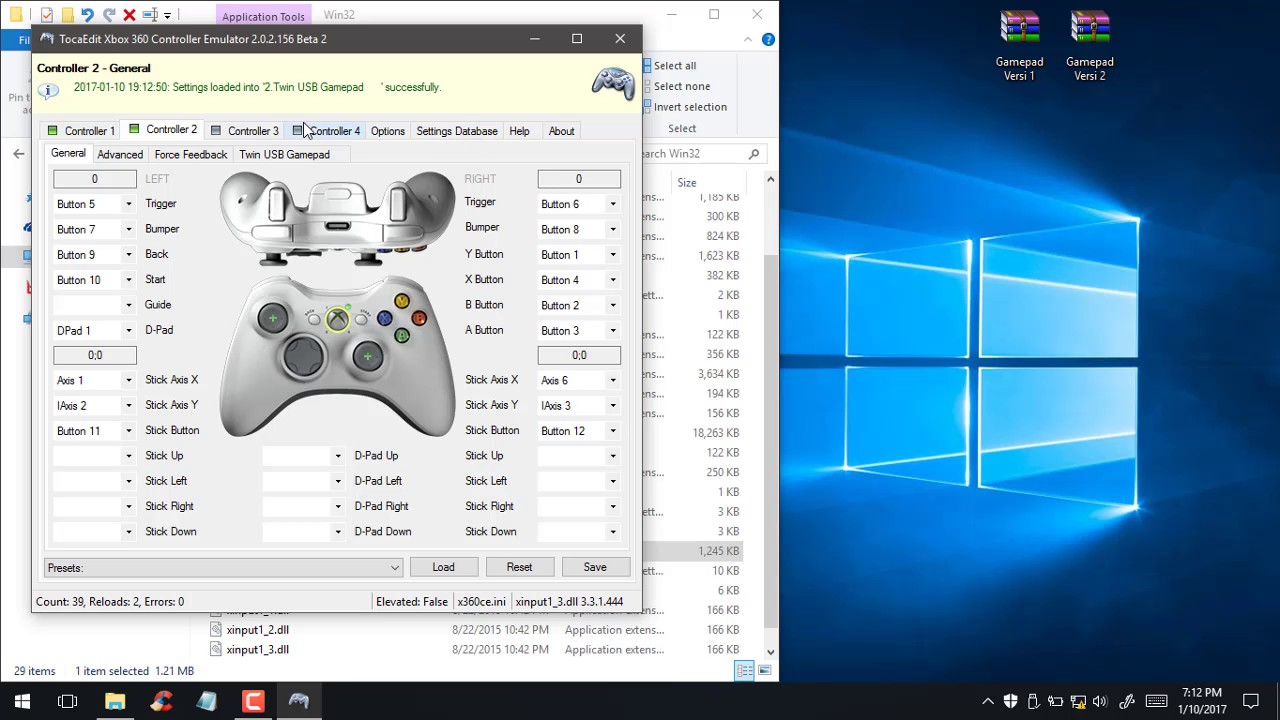Click the blue Help question mark in Explorer
This screenshot has width=1280, height=720.
click(x=768, y=40)
